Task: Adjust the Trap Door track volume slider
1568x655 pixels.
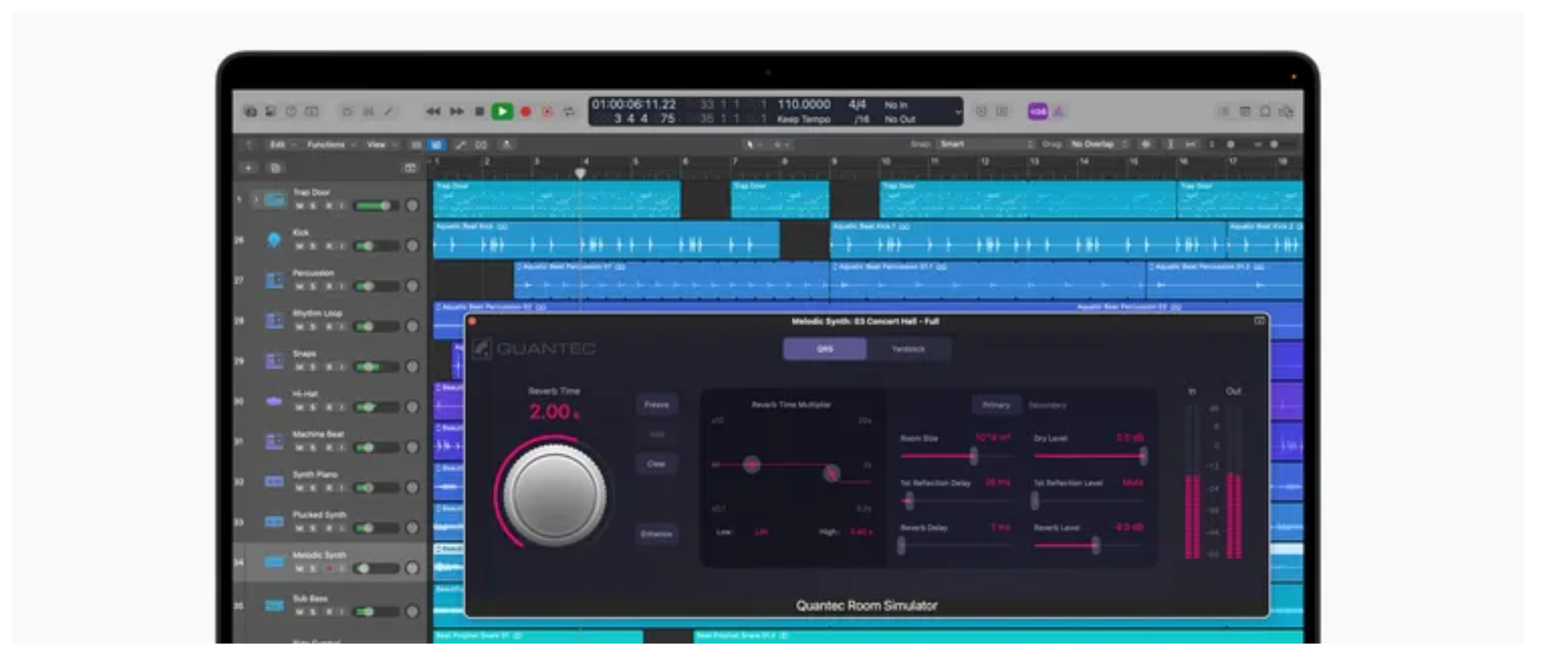Action: [376, 206]
